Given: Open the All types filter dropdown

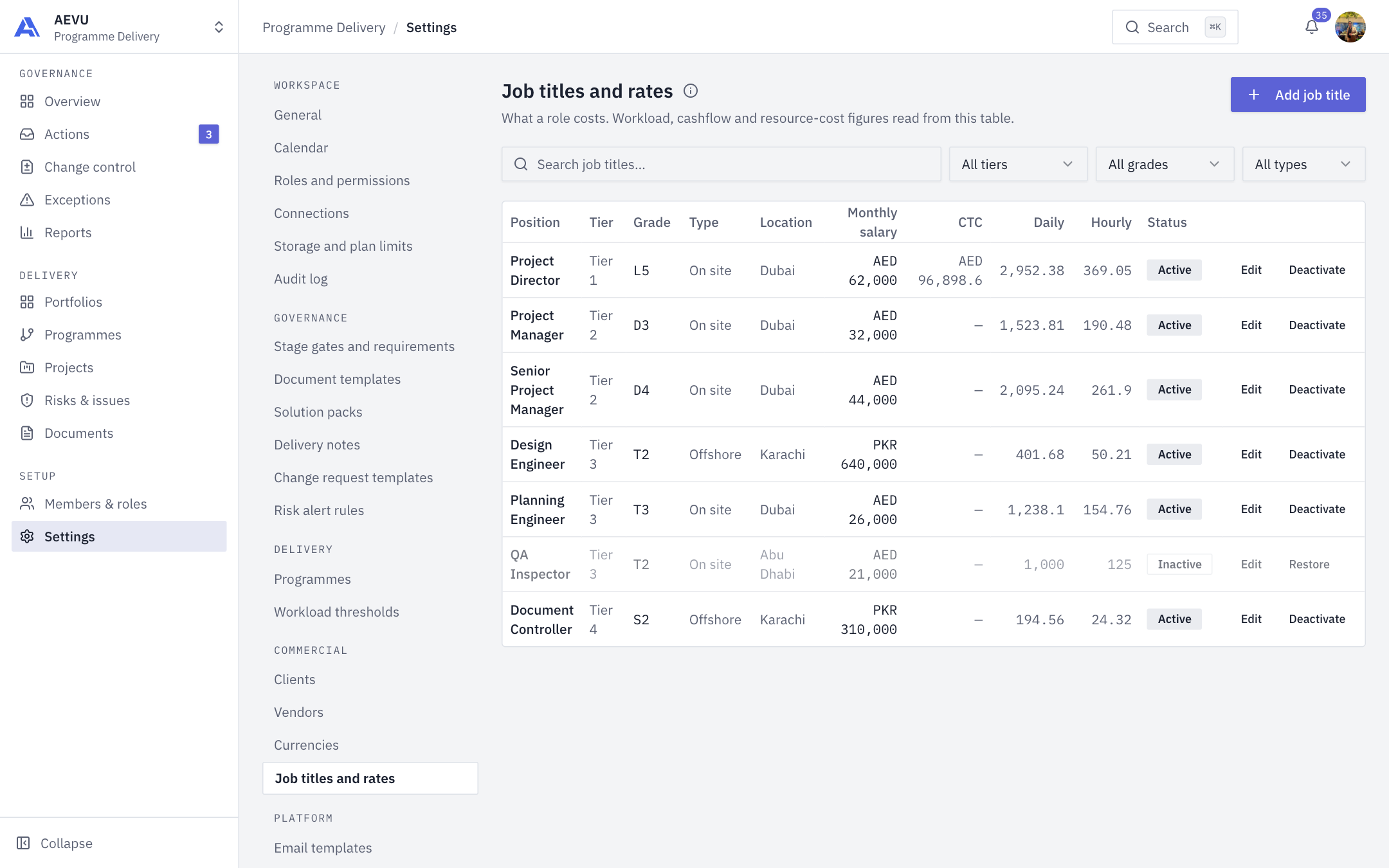Looking at the screenshot, I should [1303, 165].
